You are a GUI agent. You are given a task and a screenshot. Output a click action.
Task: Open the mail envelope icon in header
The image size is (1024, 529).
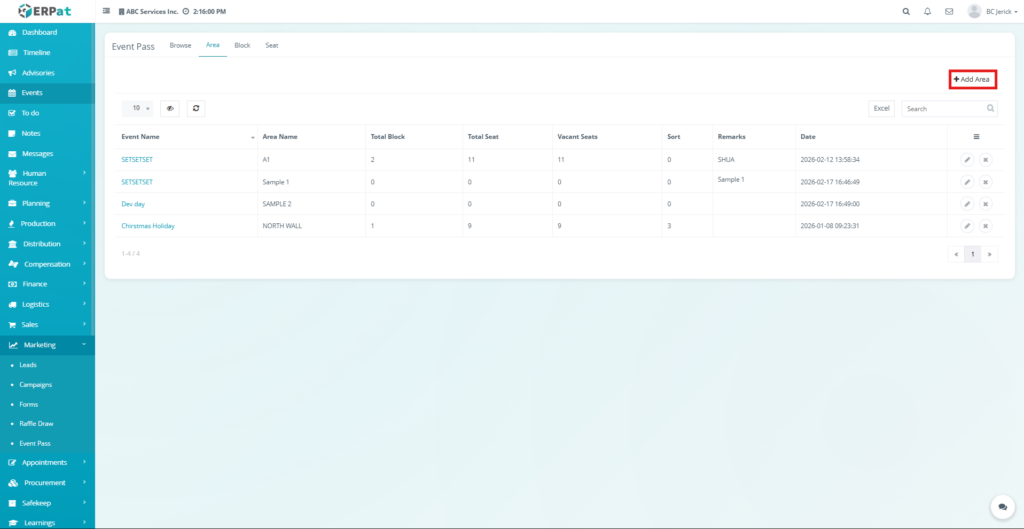[x=948, y=11]
